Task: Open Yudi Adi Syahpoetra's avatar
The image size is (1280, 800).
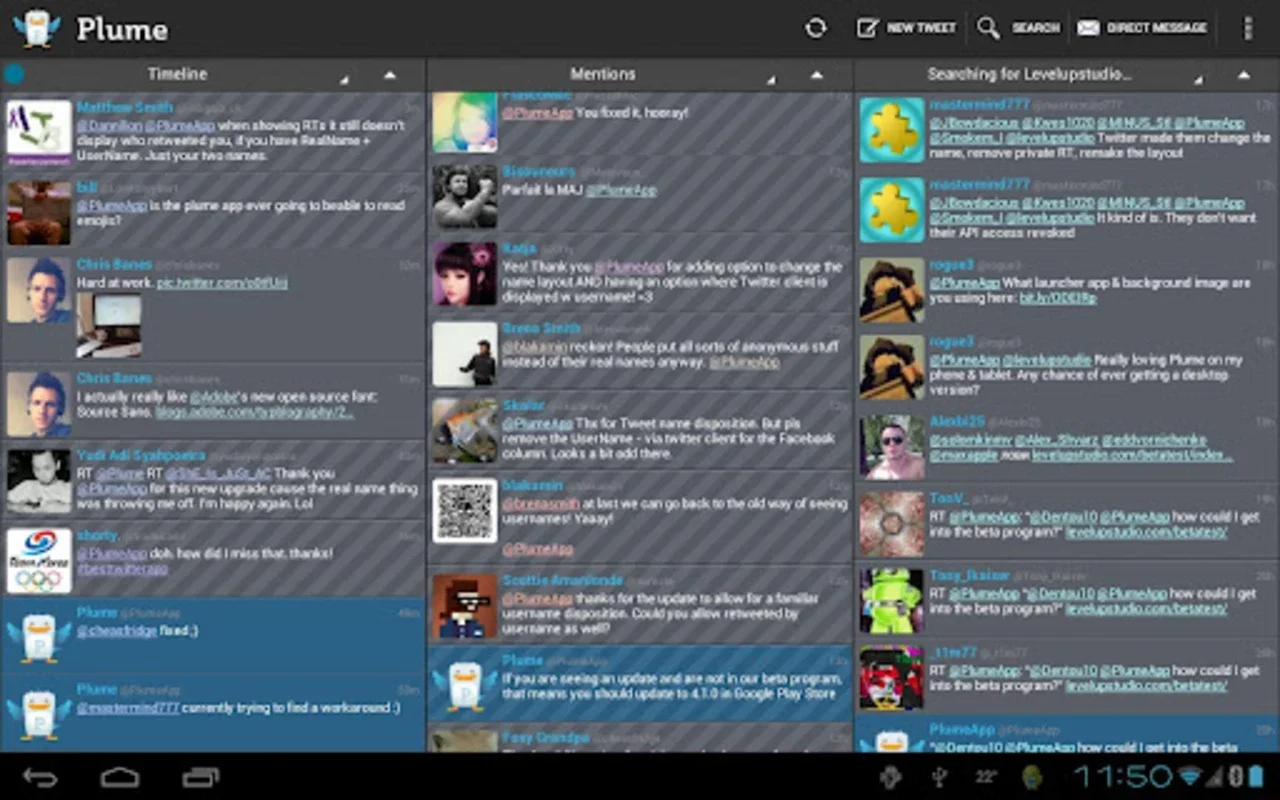Action: [x=39, y=482]
